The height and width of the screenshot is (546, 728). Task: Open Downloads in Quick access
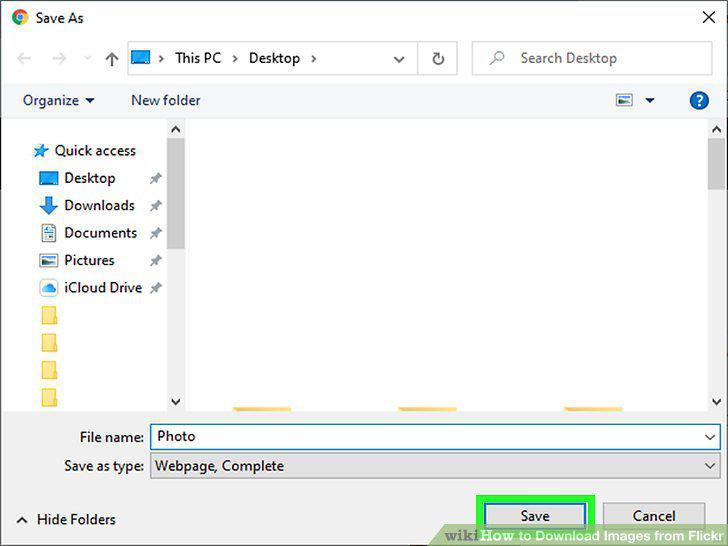[x=99, y=205]
